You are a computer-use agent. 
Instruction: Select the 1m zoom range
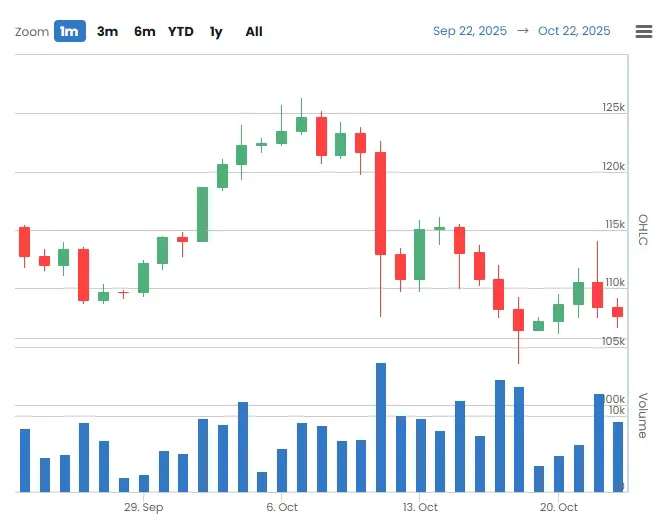click(x=69, y=31)
